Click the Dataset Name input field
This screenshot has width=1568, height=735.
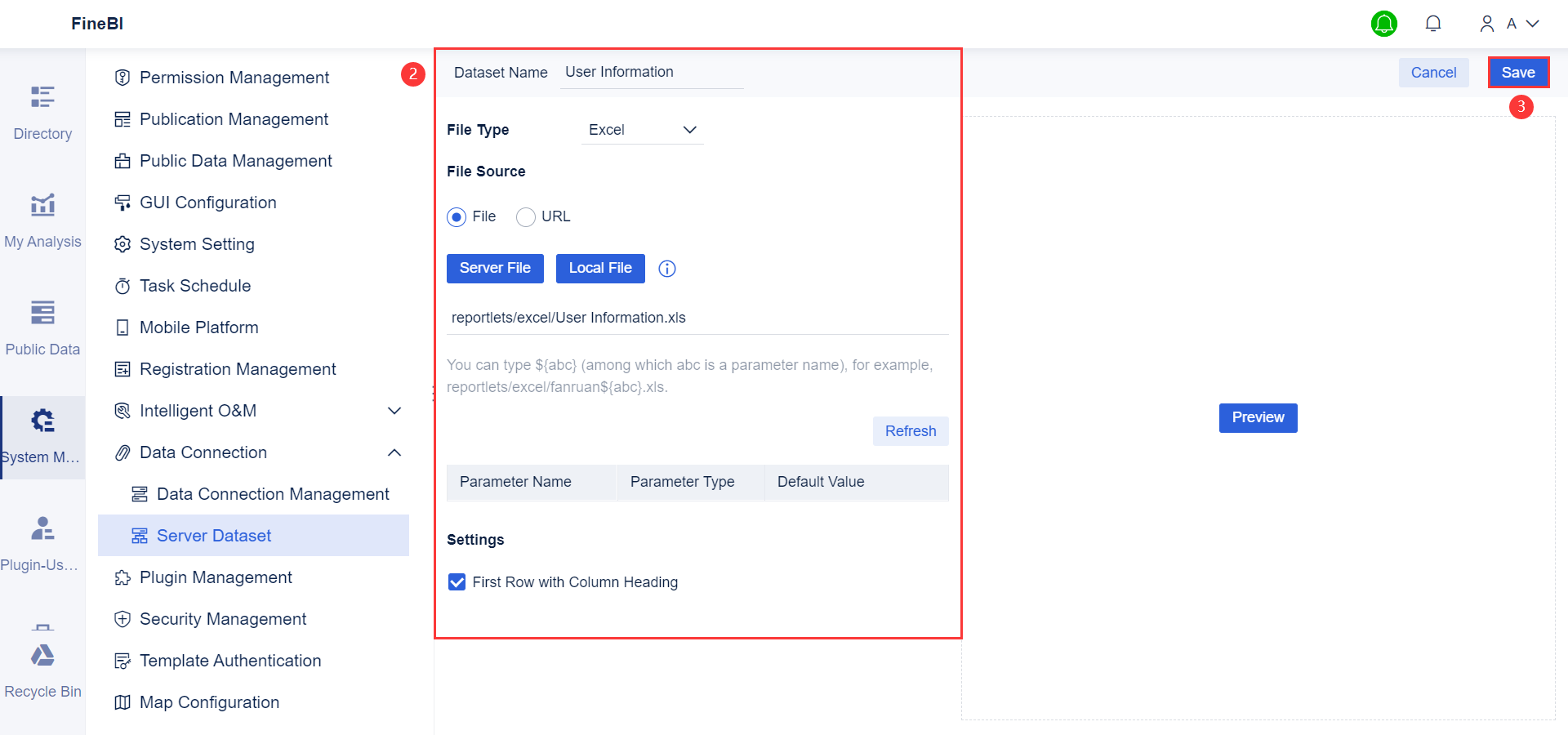point(652,73)
